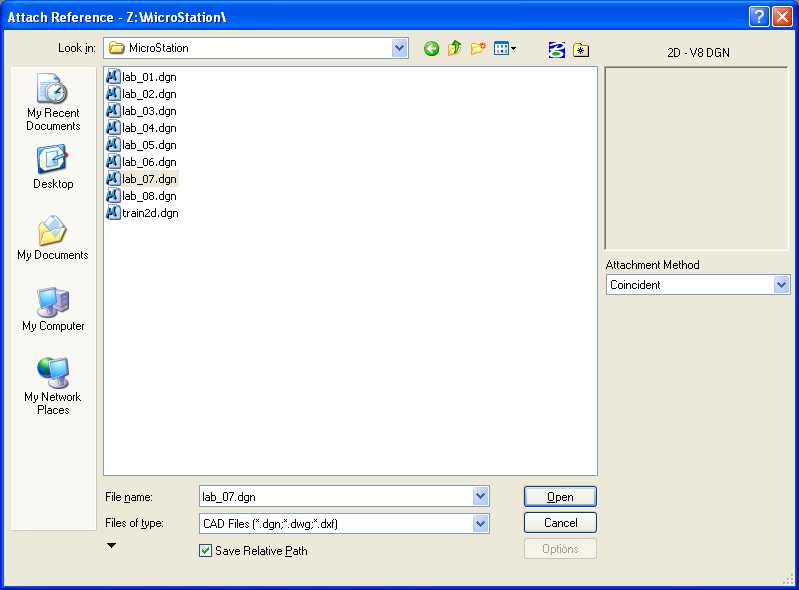This screenshot has width=799, height=590.
Task: Go to Desktop in places bar
Action: pyautogui.click(x=53, y=168)
